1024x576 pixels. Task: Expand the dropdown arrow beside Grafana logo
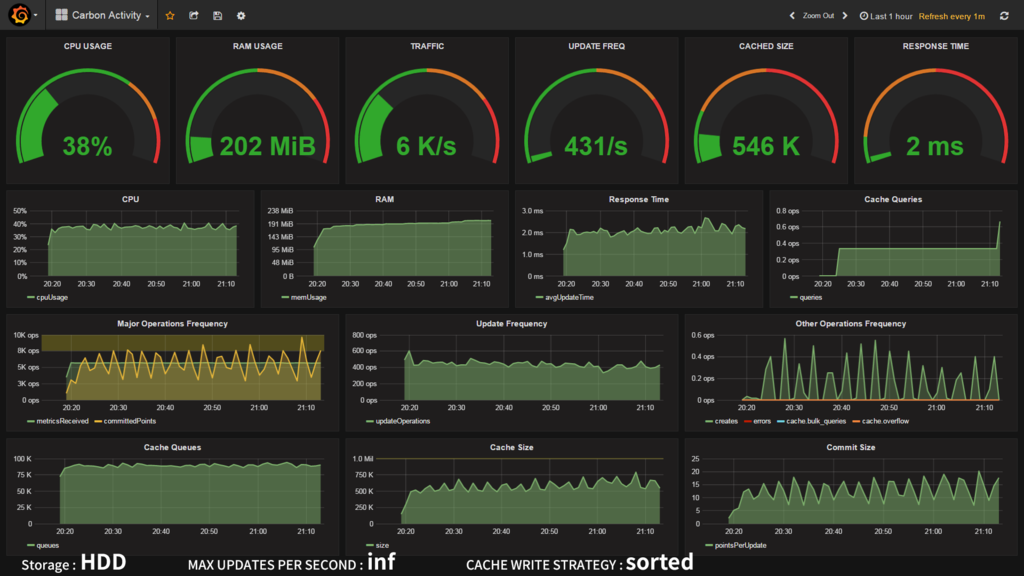tap(35, 15)
